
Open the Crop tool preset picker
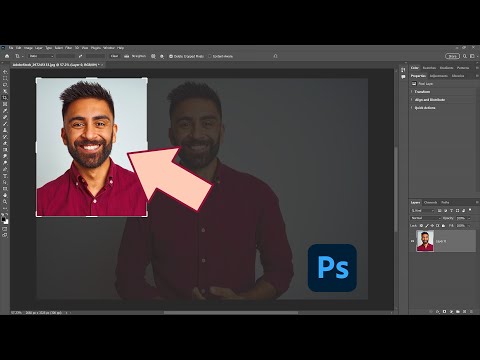(18, 56)
